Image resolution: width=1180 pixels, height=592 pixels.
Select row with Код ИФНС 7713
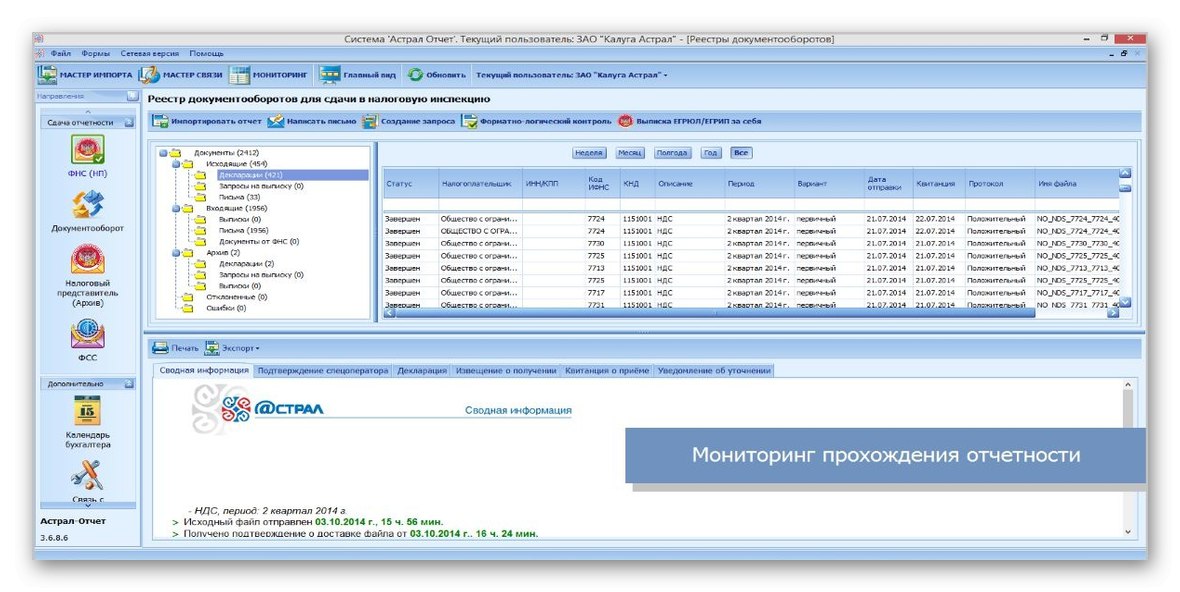pos(750,269)
